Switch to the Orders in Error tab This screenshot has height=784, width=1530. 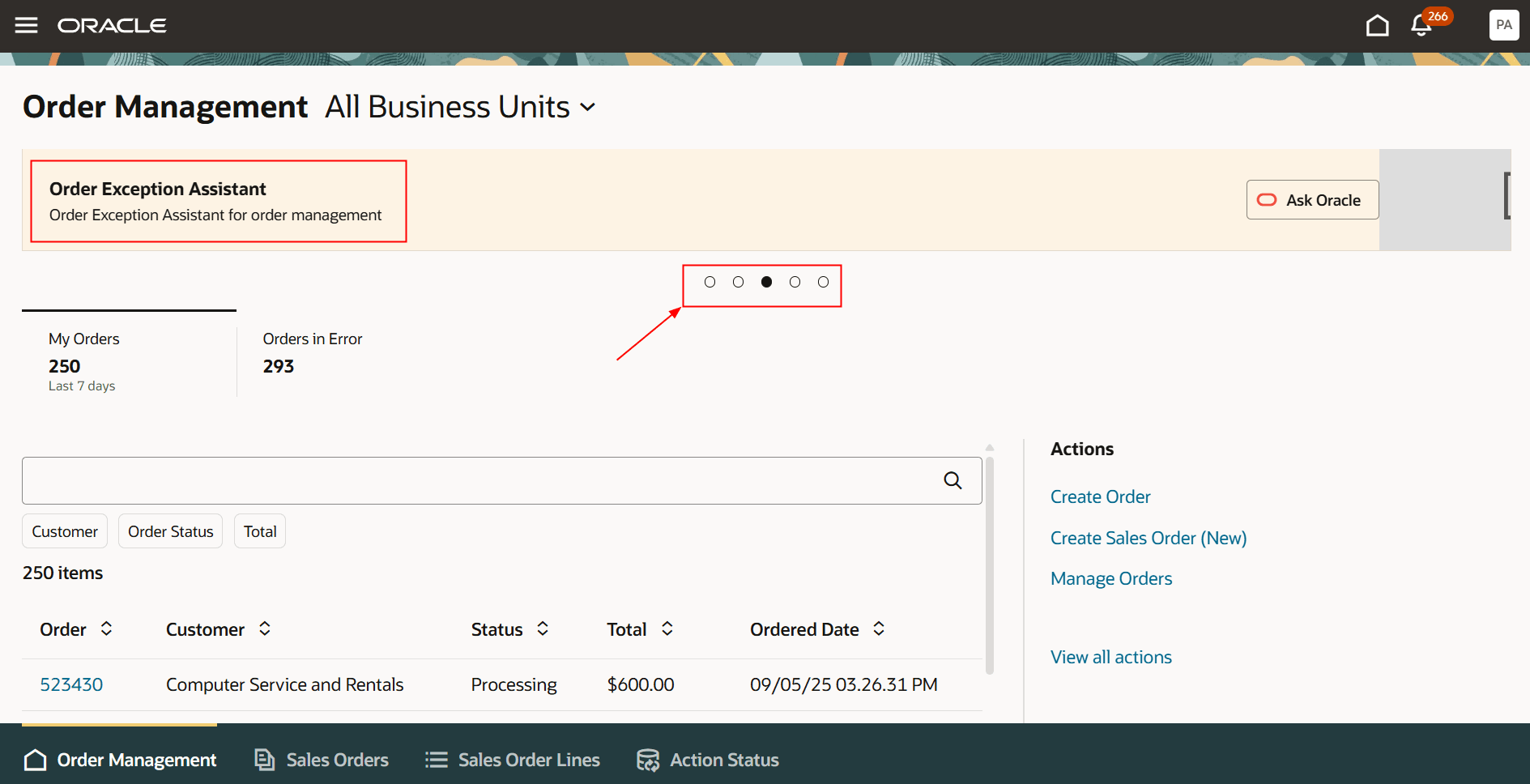tap(312, 355)
